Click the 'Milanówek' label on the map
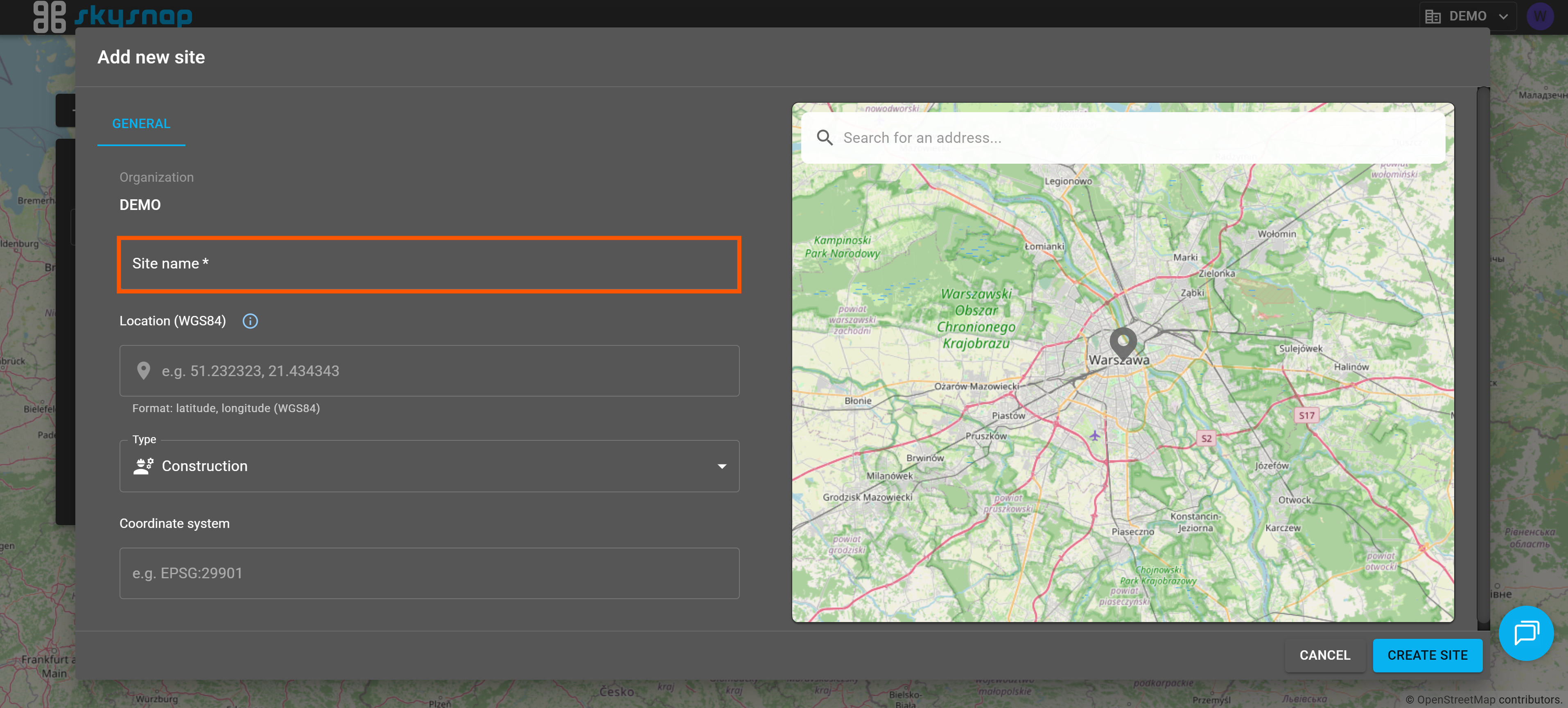 click(x=890, y=476)
